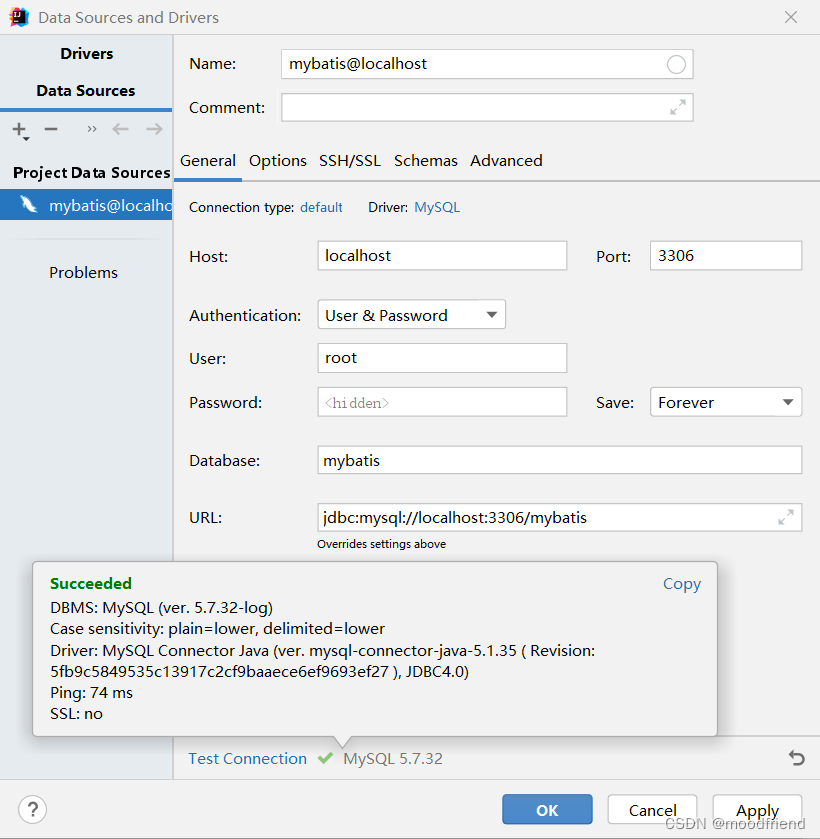This screenshot has width=820, height=839.
Task: Open help with question mark button
Action: pyautogui.click(x=32, y=810)
